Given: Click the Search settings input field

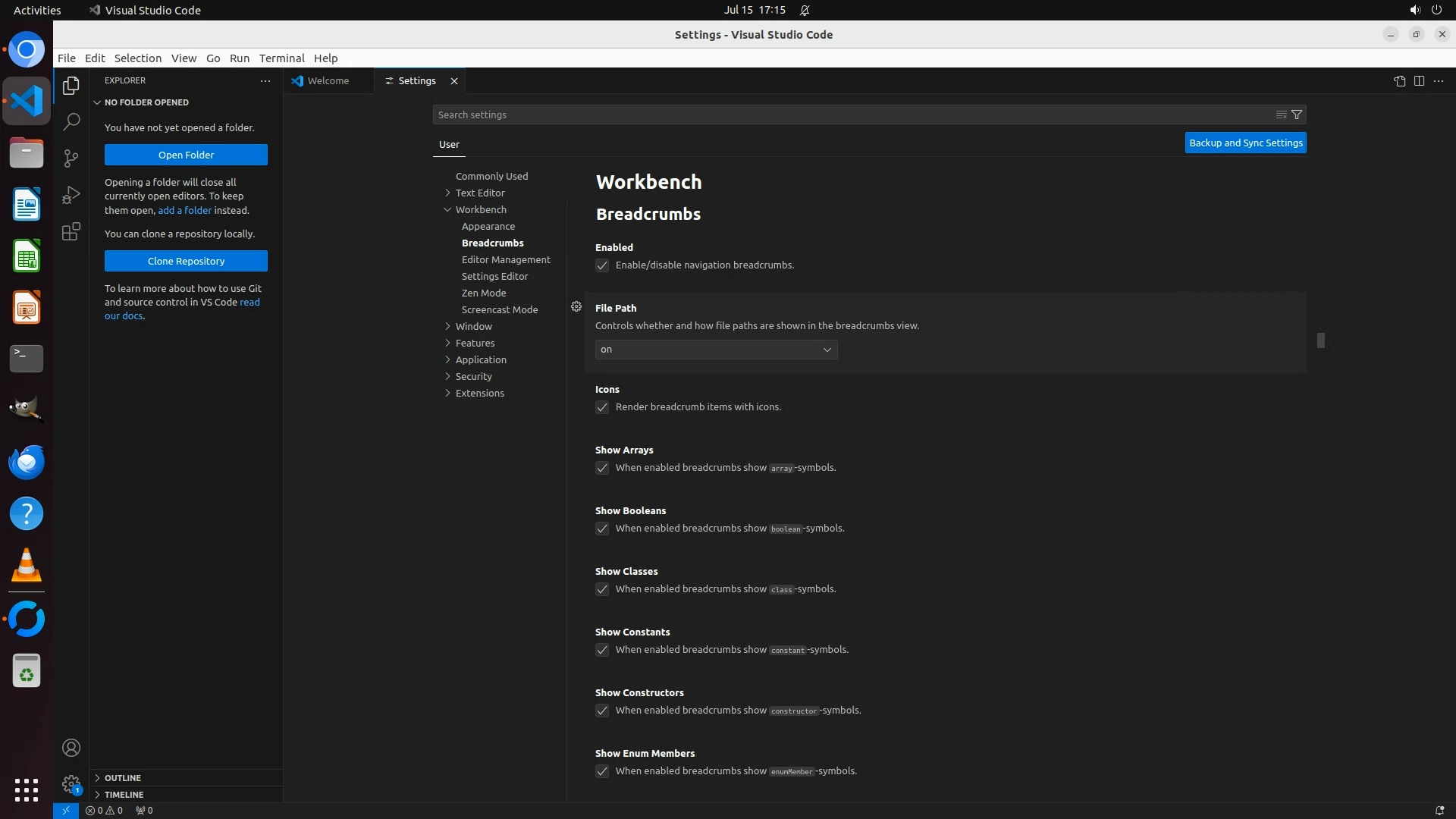Looking at the screenshot, I should pos(849,115).
